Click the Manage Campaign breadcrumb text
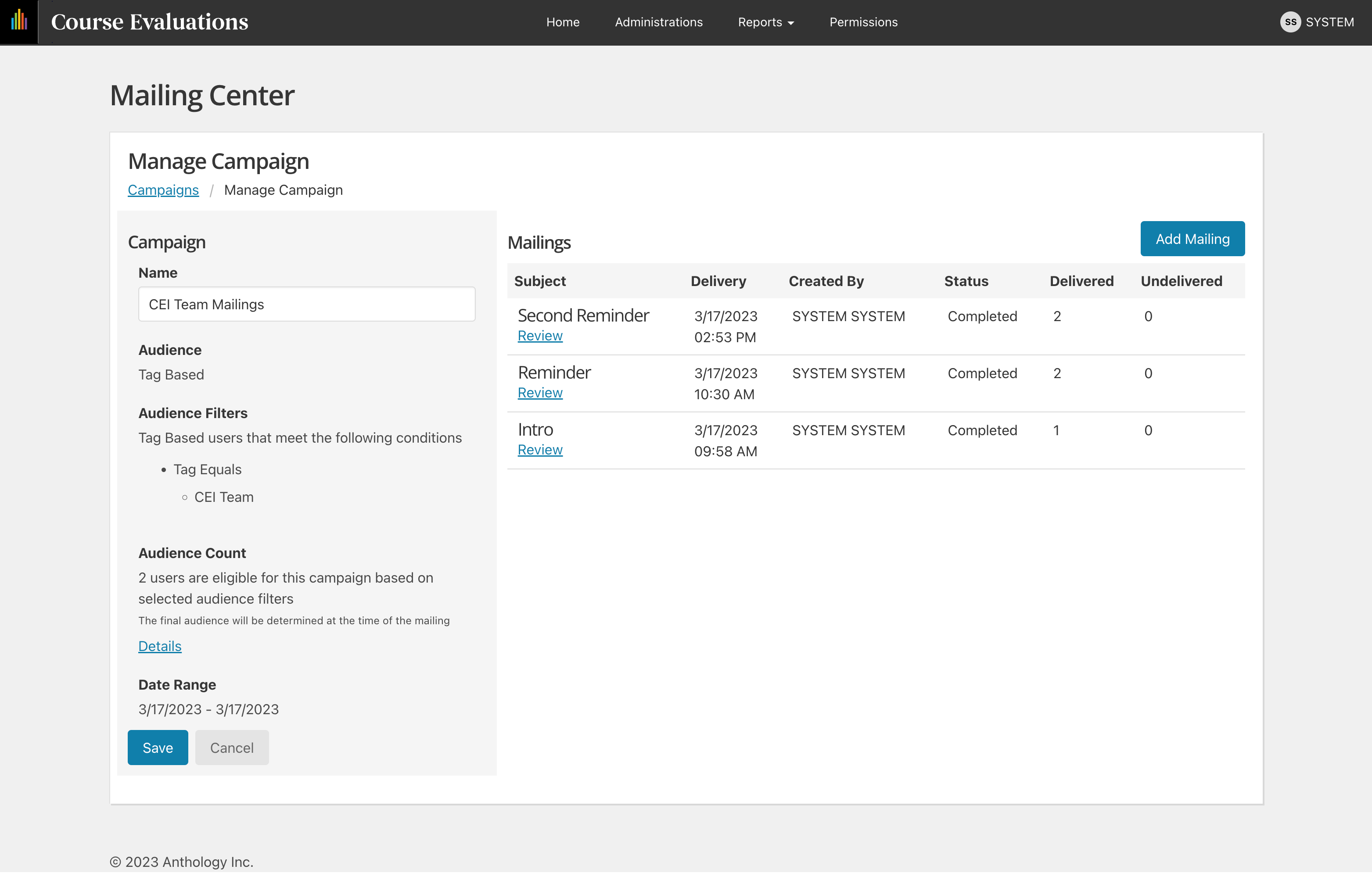The width and height of the screenshot is (1372, 873). [283, 190]
